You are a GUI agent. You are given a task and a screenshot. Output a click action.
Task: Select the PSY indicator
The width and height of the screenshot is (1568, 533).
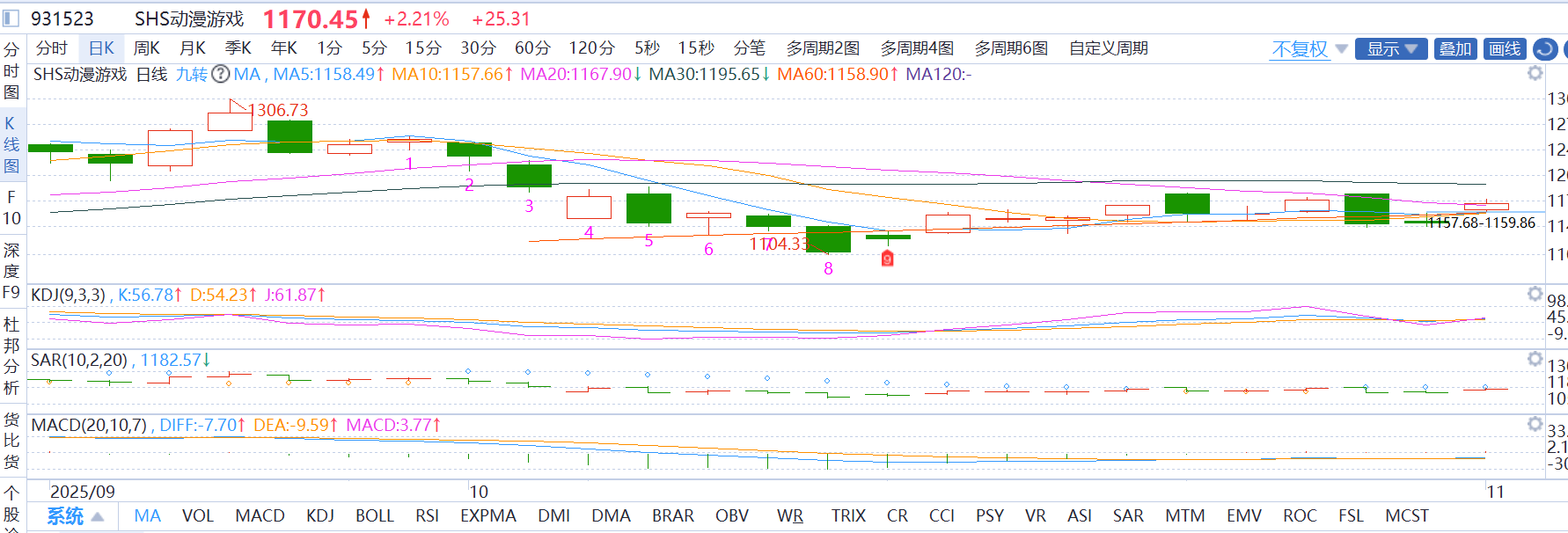pyautogui.click(x=990, y=516)
